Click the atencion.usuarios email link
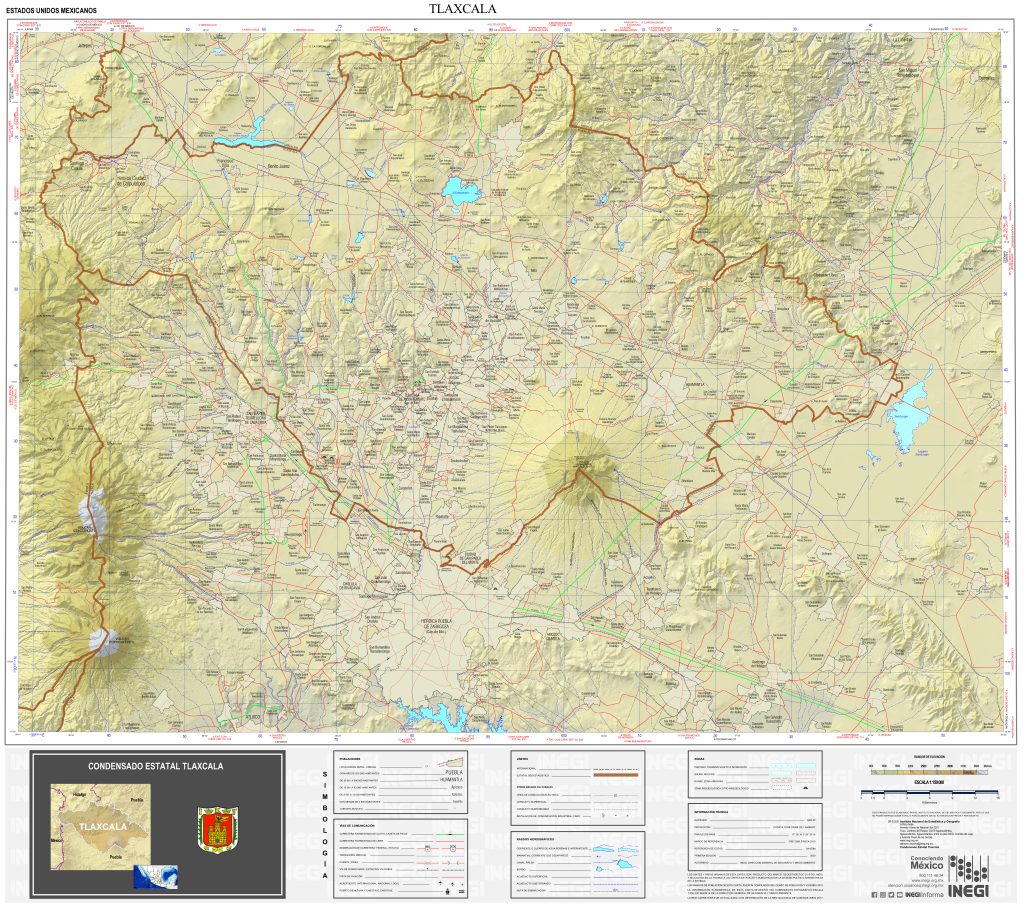The height and width of the screenshot is (910, 1024). click(914, 885)
